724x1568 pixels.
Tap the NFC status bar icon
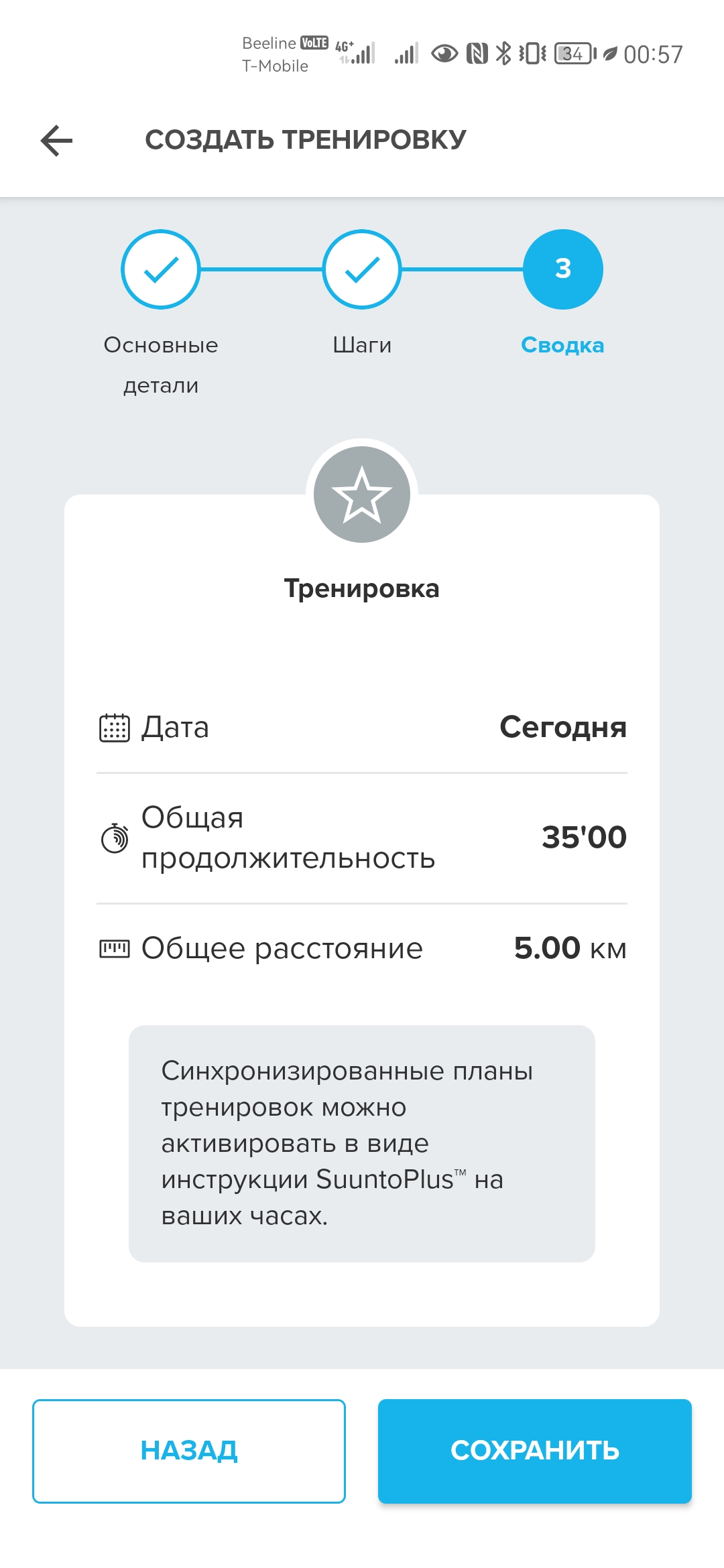(477, 54)
